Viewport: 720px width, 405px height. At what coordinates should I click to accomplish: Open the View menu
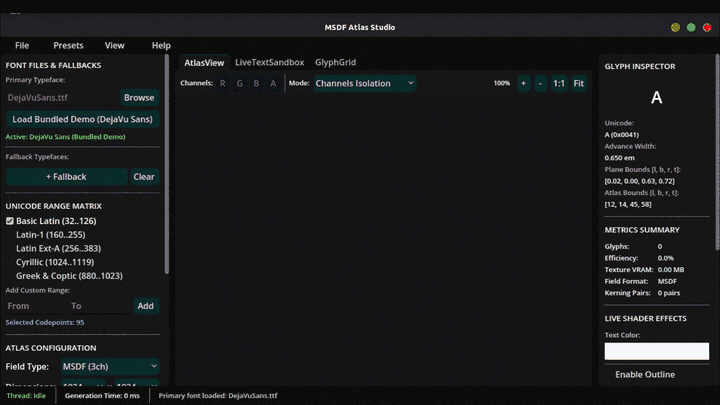114,45
